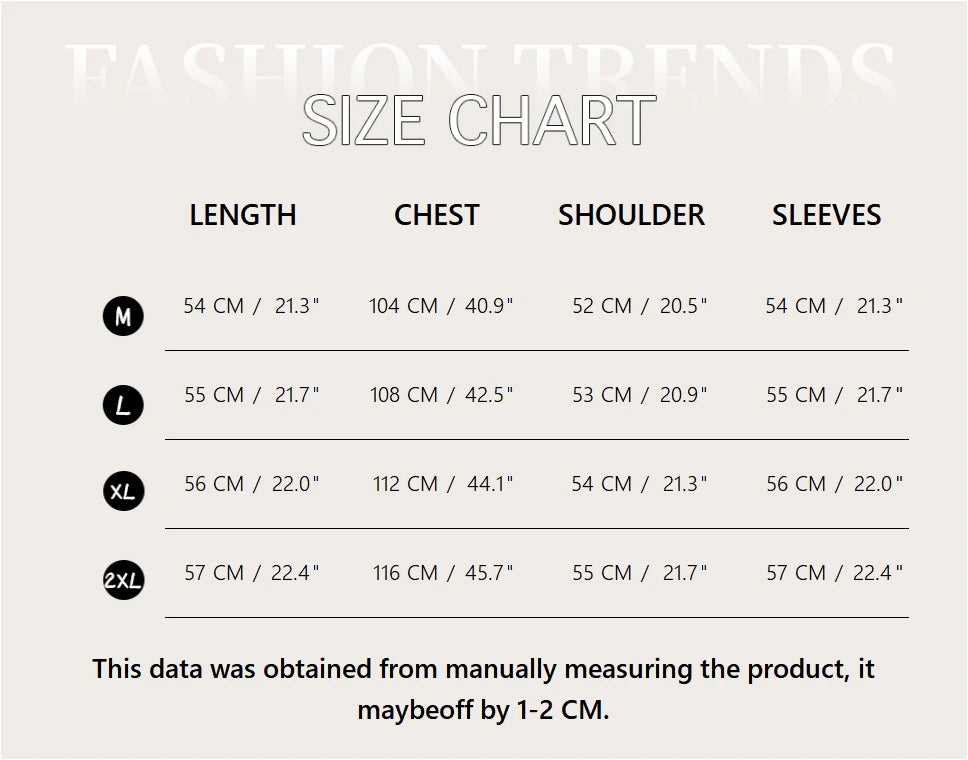This screenshot has width=968, height=760.
Task: Click the SIZE CHART title
Action: pos(479,120)
